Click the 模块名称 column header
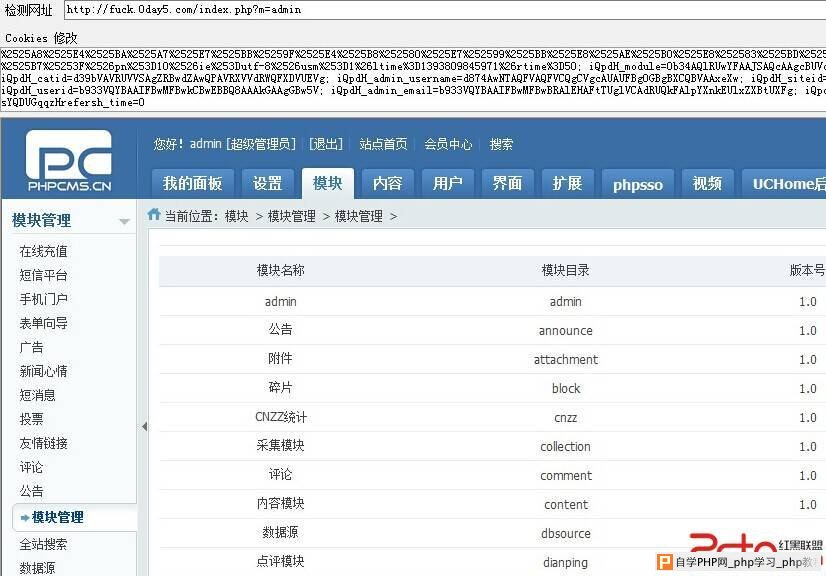The image size is (826, 576). pos(280,270)
